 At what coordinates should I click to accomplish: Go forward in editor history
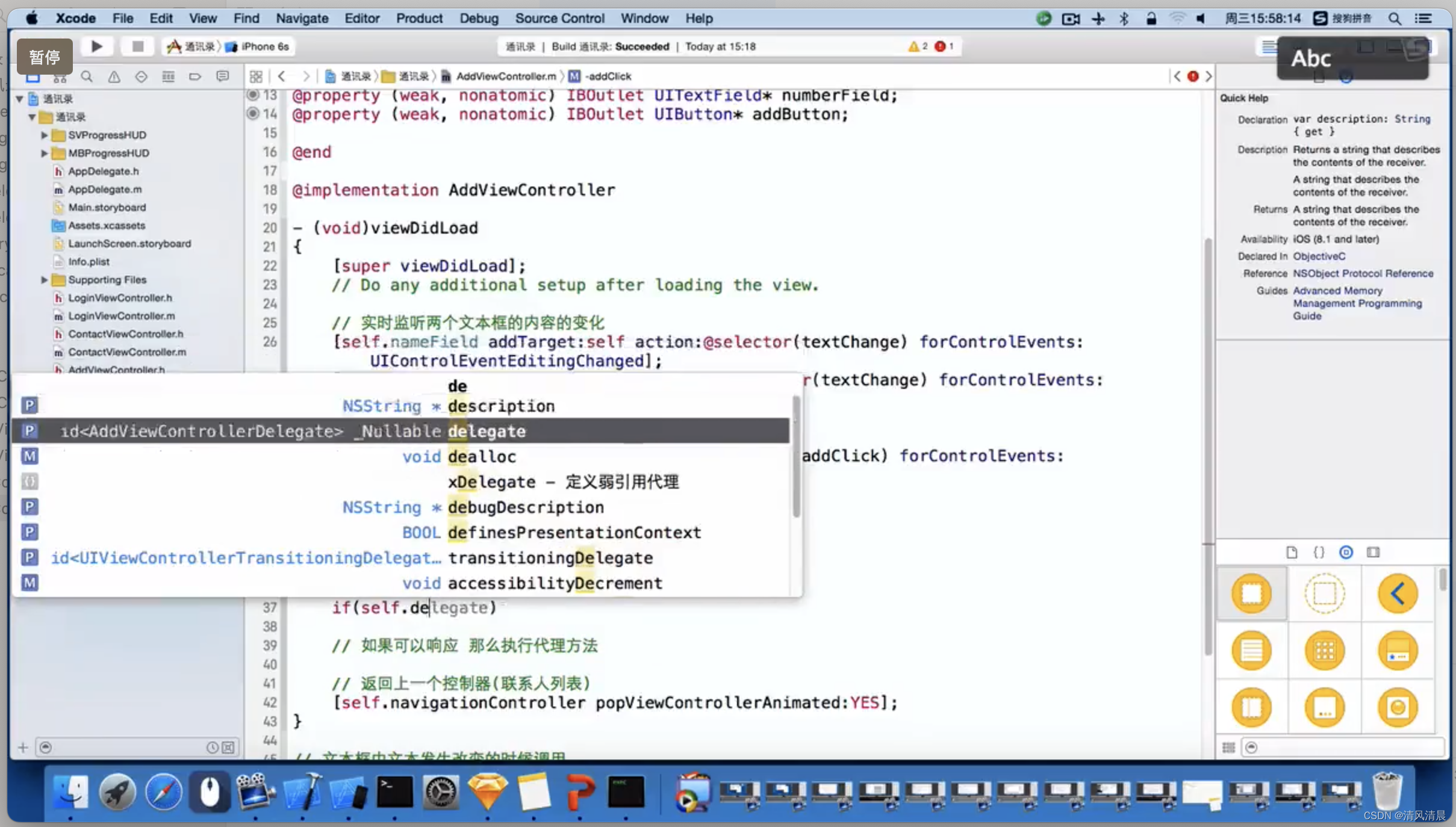(306, 76)
